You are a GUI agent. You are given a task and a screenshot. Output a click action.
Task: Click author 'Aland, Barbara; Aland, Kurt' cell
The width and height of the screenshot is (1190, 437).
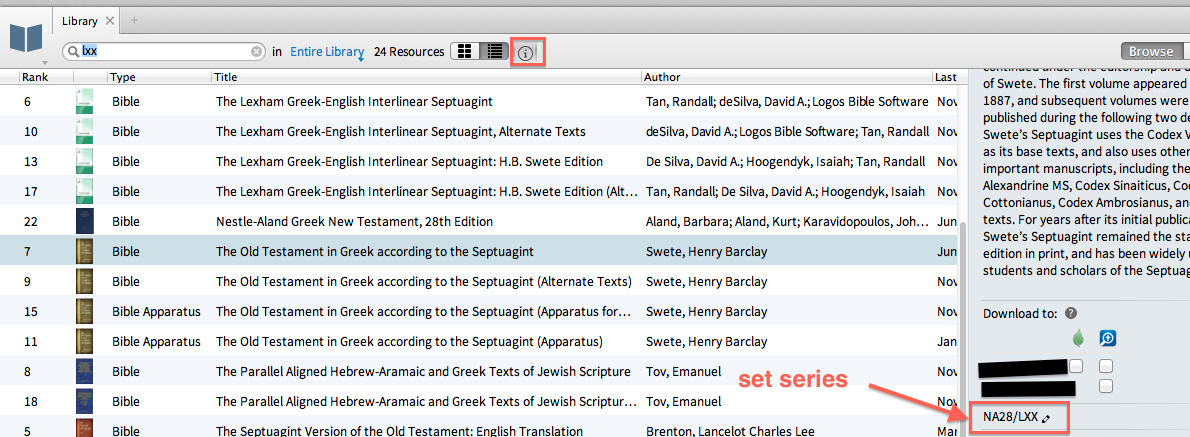[787, 222]
